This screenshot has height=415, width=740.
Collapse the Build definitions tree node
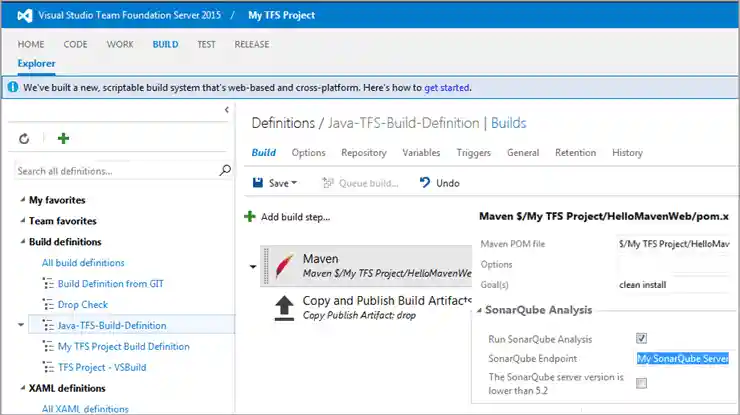pos(22,242)
